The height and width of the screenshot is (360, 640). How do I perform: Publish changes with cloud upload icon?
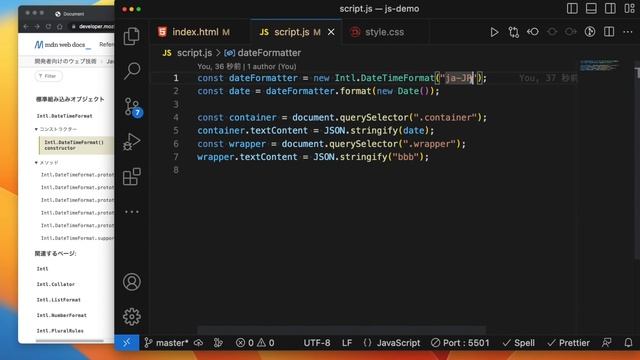click(199, 343)
